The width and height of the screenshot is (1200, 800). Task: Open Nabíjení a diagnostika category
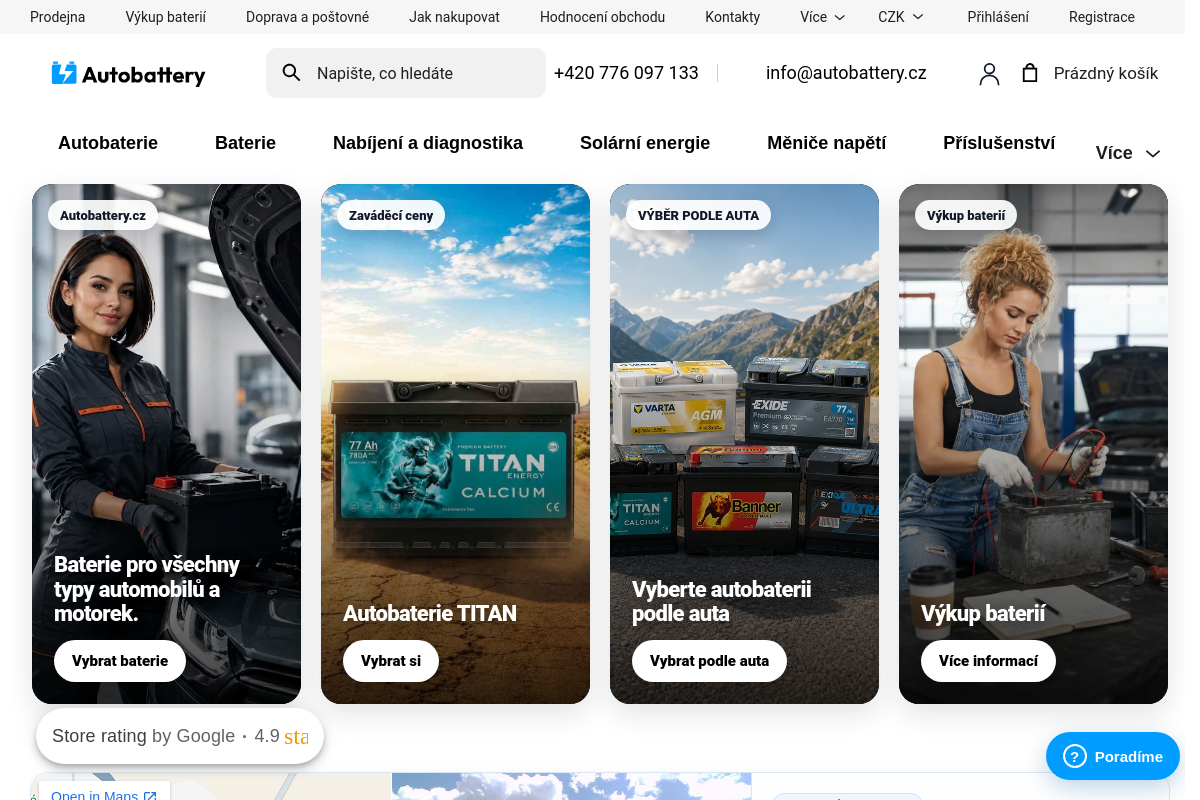(x=428, y=143)
